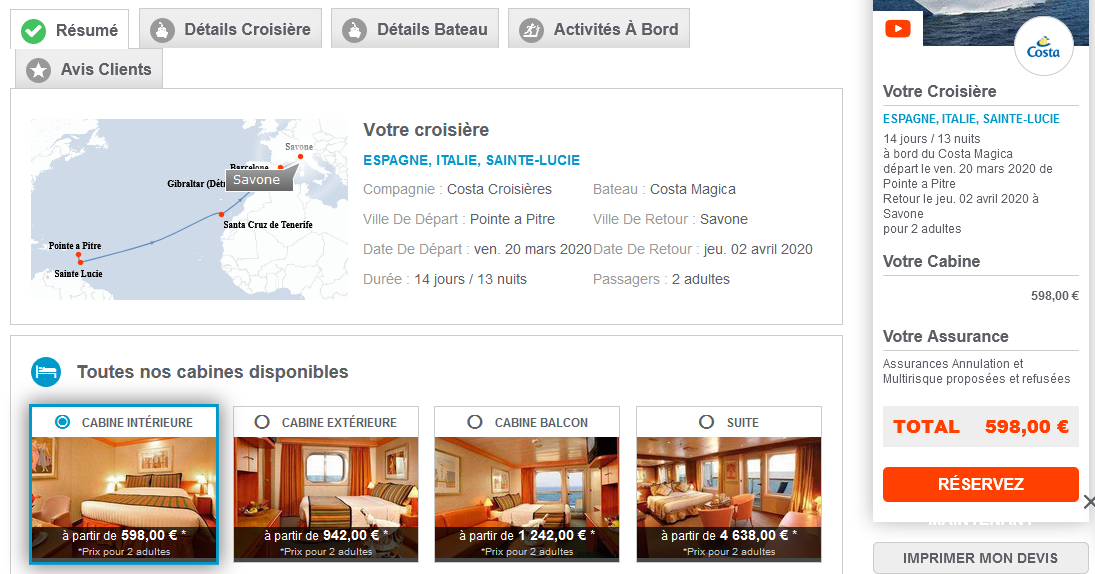Image resolution: width=1095 pixels, height=574 pixels.
Task: Click the sidebar Espagne, Italie, Sainte-Lucie link
Action: click(971, 119)
